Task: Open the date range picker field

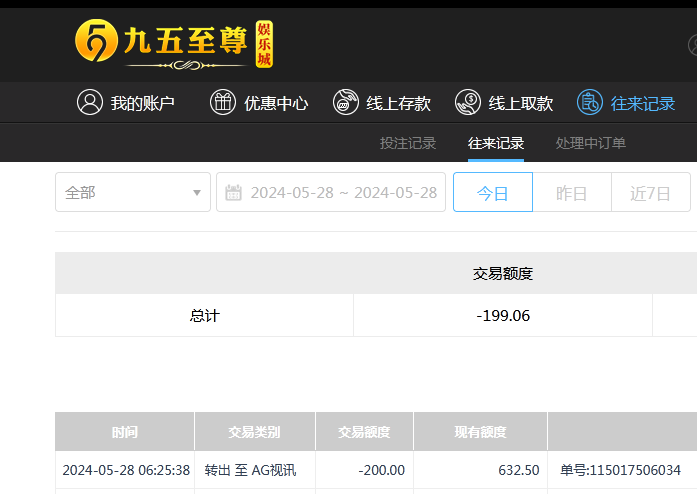Action: tap(331, 192)
